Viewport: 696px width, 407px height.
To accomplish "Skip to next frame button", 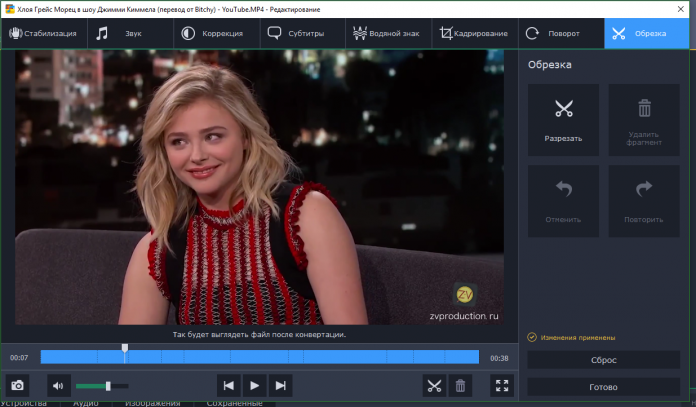I will (281, 385).
